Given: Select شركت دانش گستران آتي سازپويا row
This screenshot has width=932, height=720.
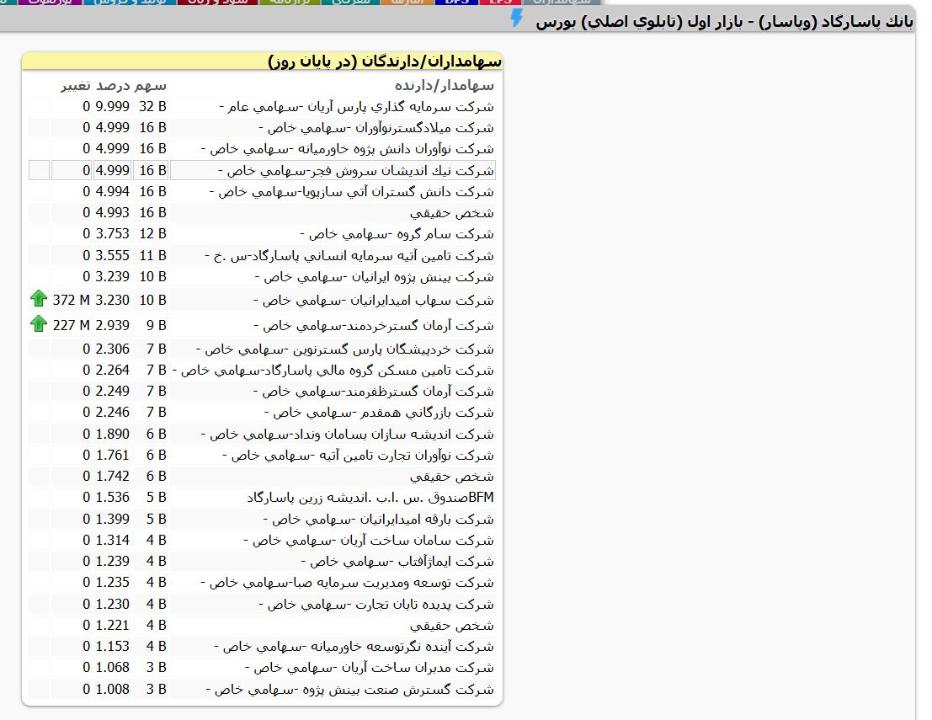Looking at the screenshot, I should coord(354,192).
